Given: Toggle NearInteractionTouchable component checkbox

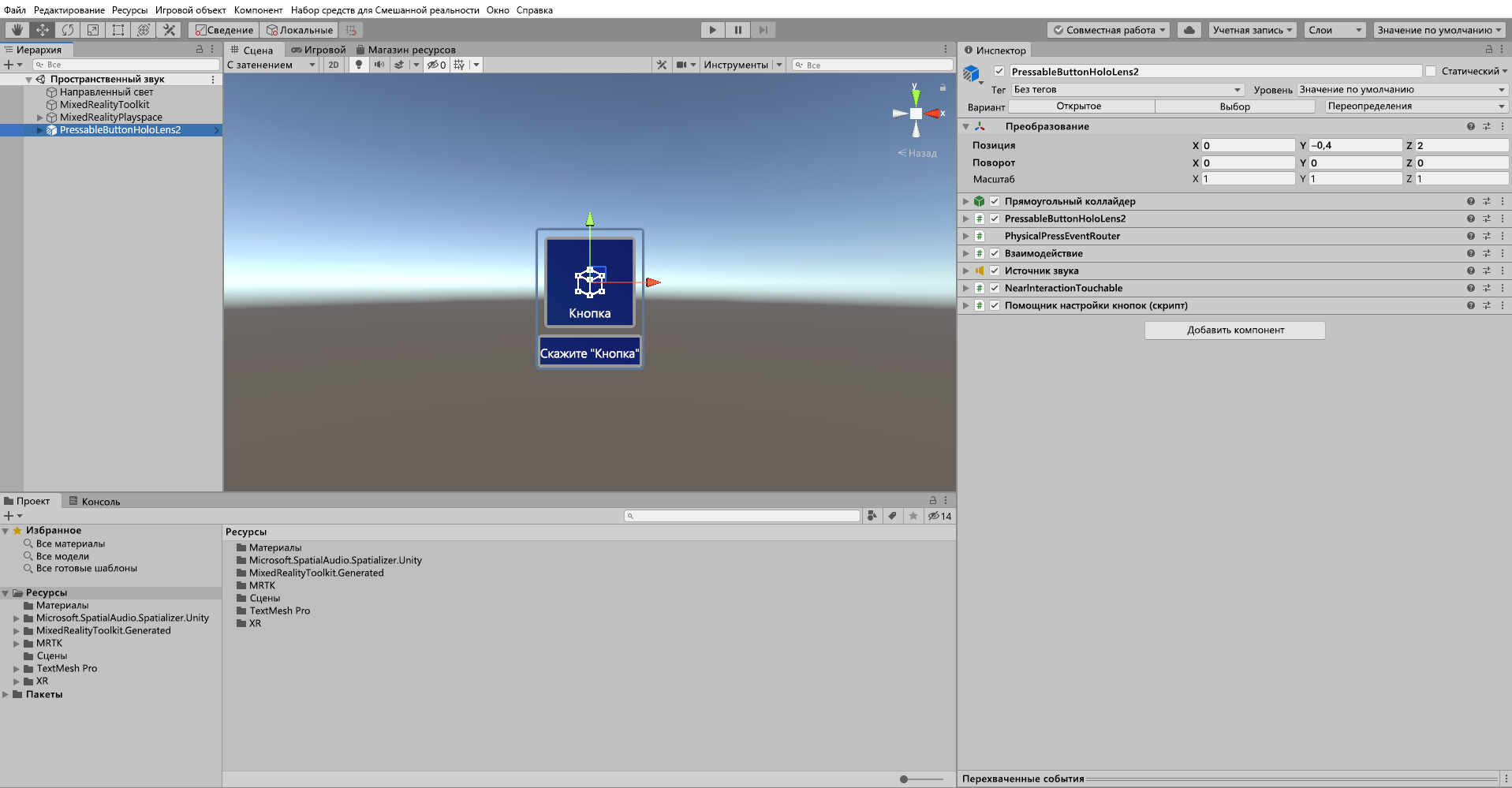Looking at the screenshot, I should click(995, 288).
